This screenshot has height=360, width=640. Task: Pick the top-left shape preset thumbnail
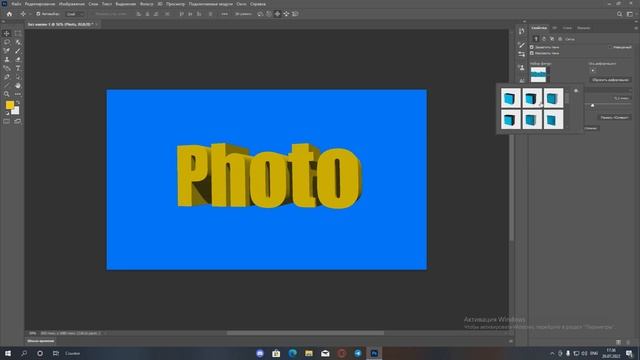coord(511,98)
